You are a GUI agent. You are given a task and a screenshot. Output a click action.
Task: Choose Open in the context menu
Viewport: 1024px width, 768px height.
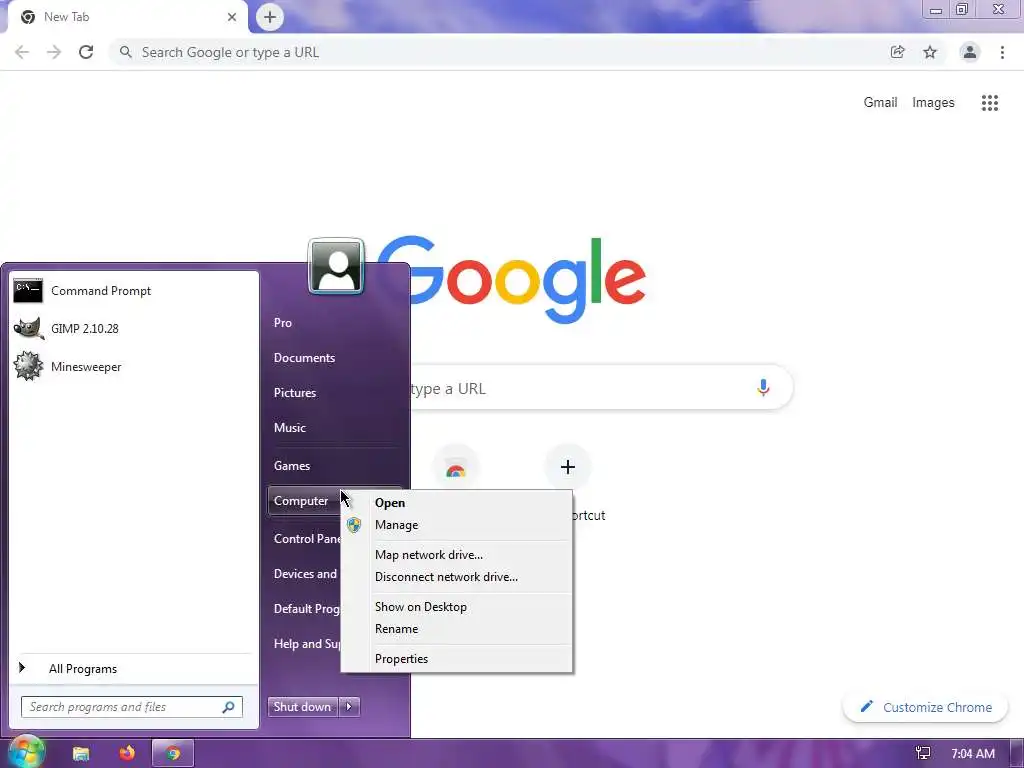click(x=456, y=503)
